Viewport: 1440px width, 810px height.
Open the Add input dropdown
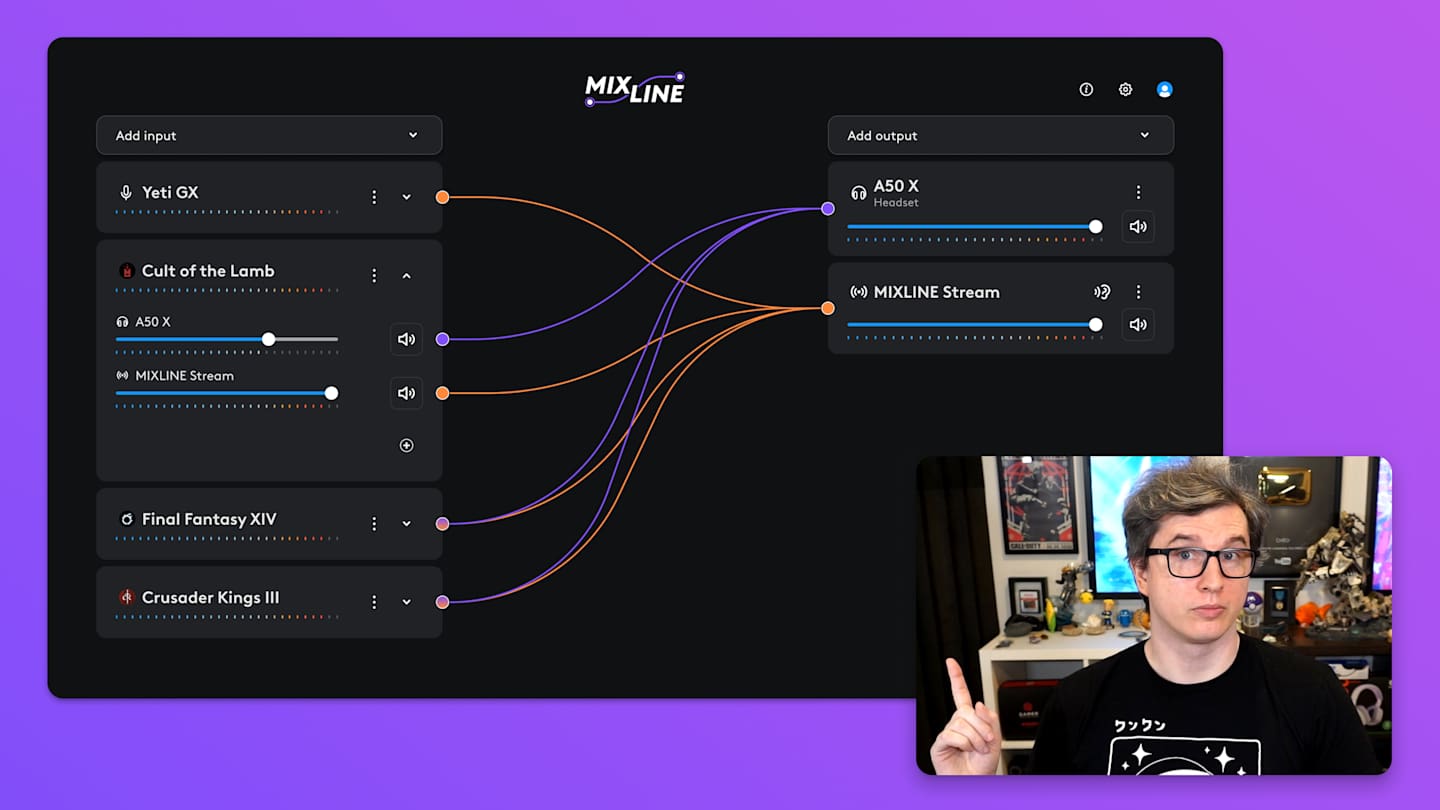tap(269, 135)
